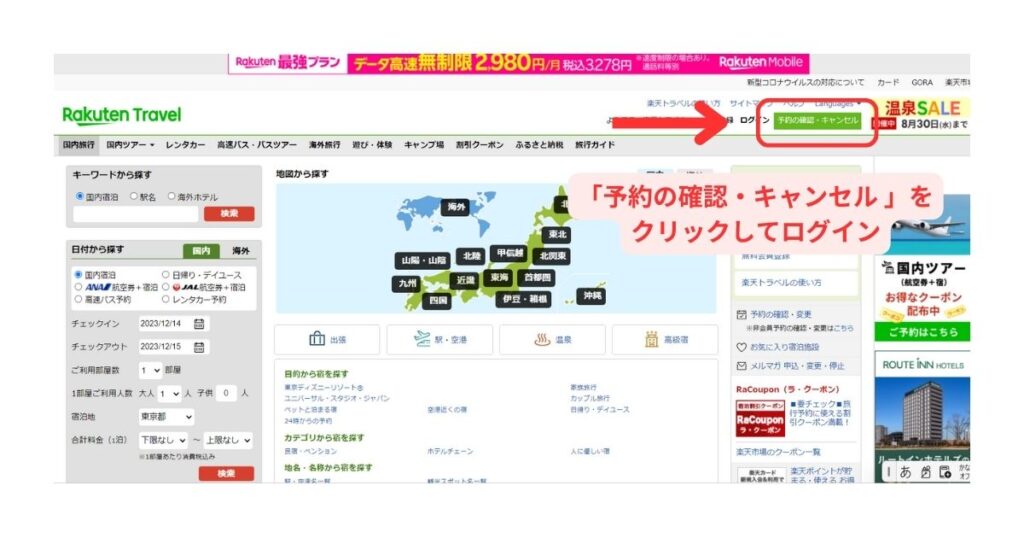This screenshot has width=1024, height=538.
Task: Open the ご利用部屋数 room count dropdown
Action: coord(150,370)
